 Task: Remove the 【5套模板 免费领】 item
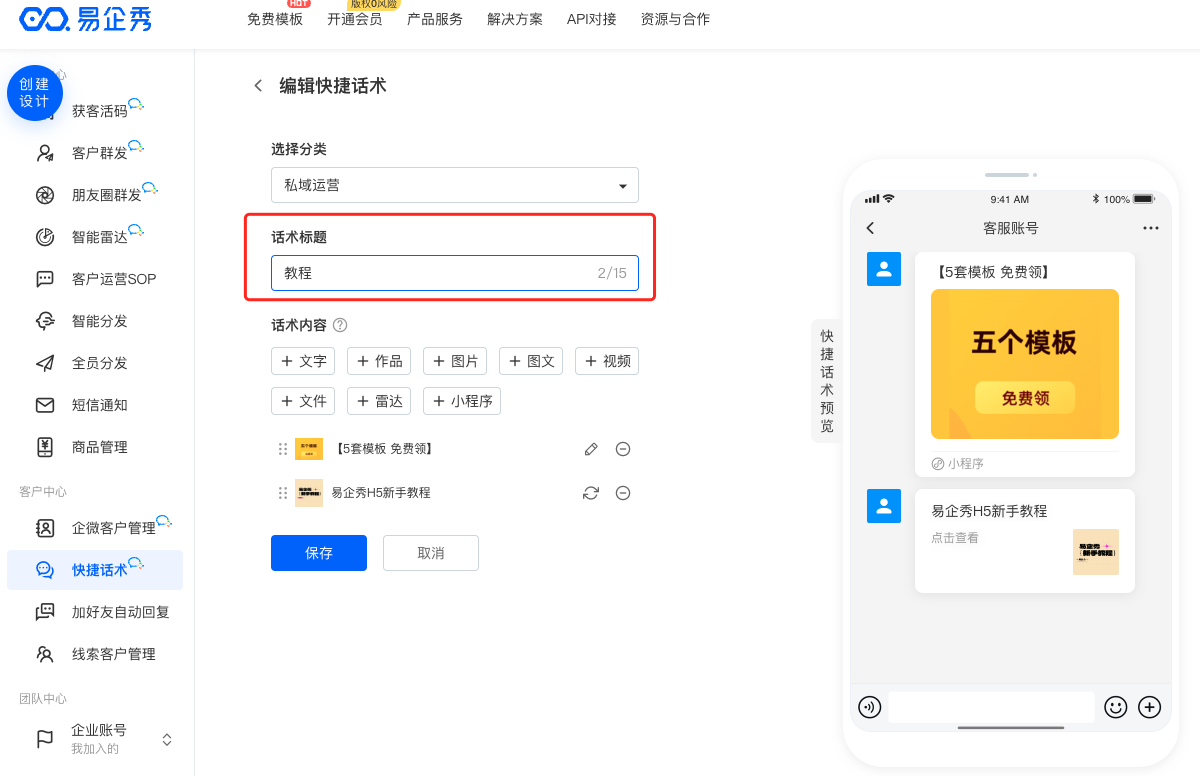[x=623, y=449]
